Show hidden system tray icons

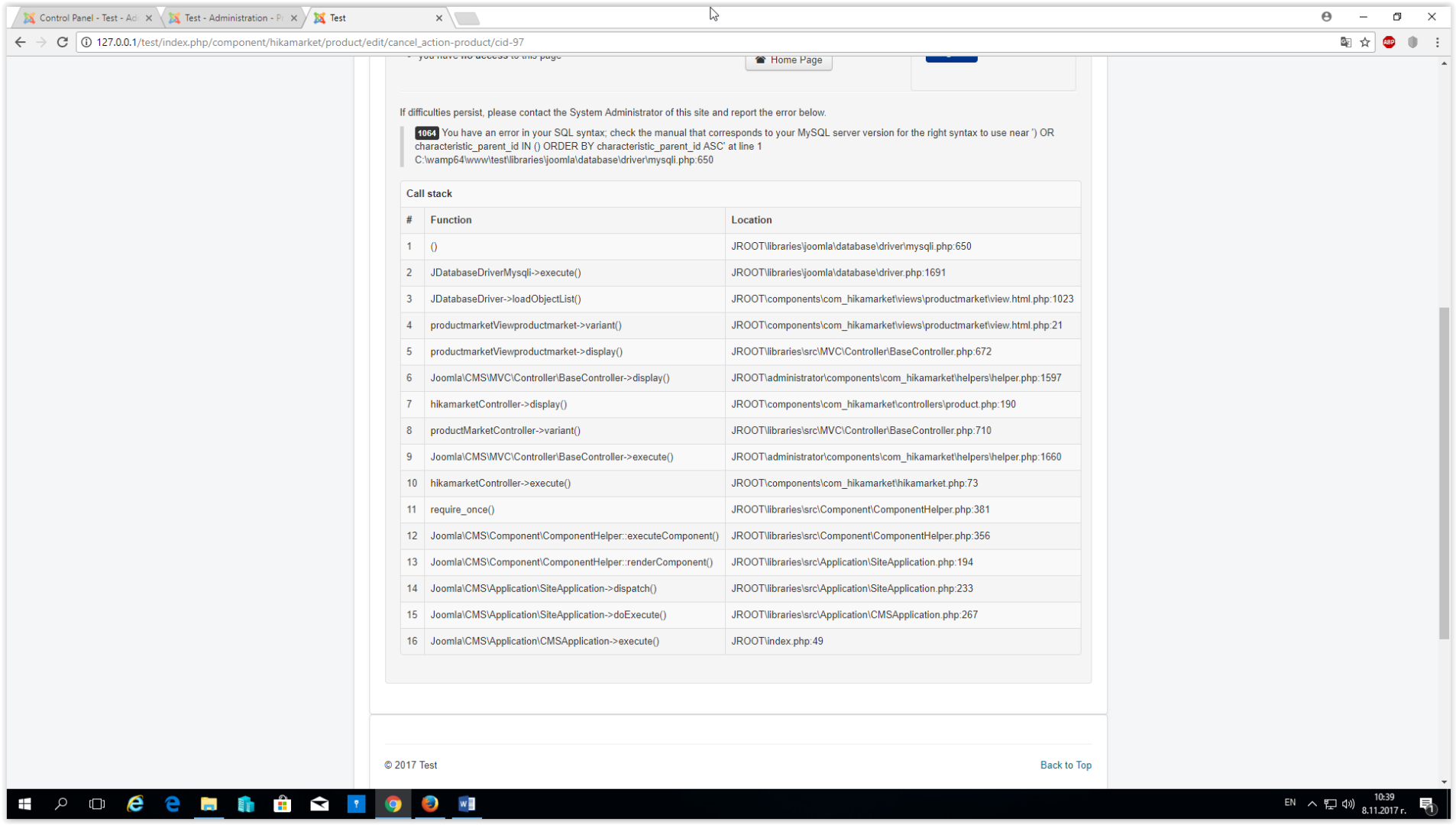point(1312,804)
